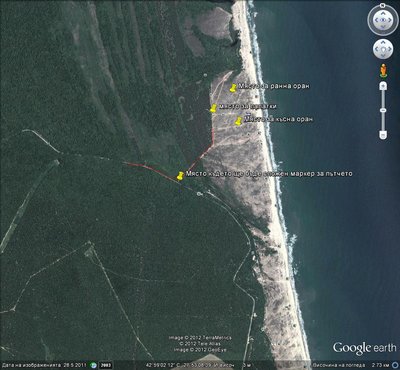This screenshot has width=400, height=370.
Task: Select the yellow pin for the path marker
Action: 180,176
